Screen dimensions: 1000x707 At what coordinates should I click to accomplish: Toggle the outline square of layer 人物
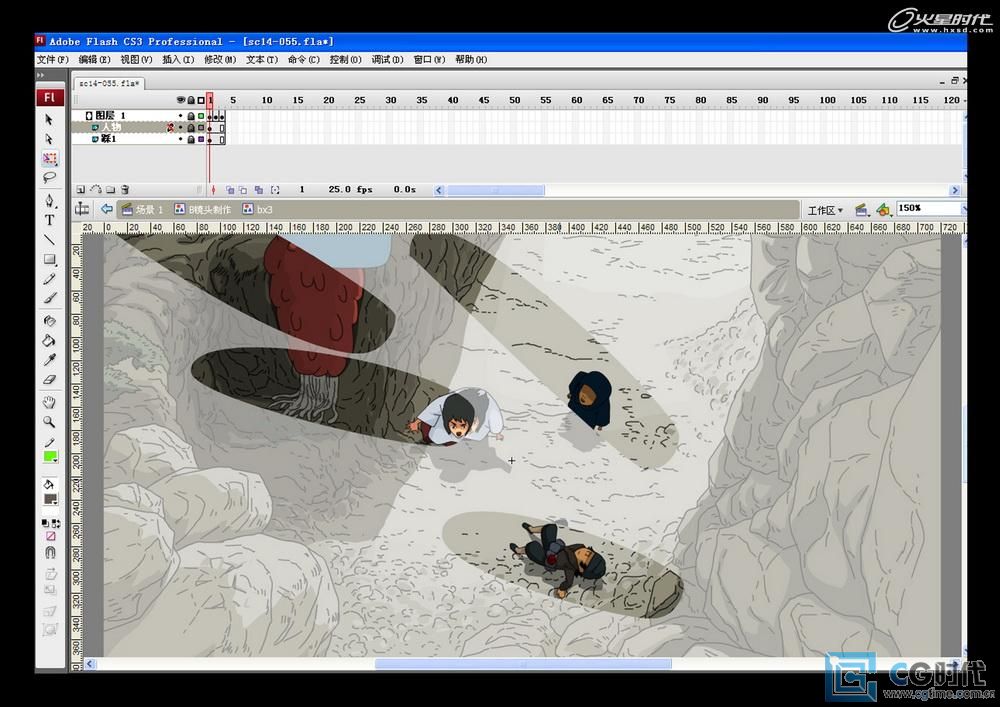point(201,128)
